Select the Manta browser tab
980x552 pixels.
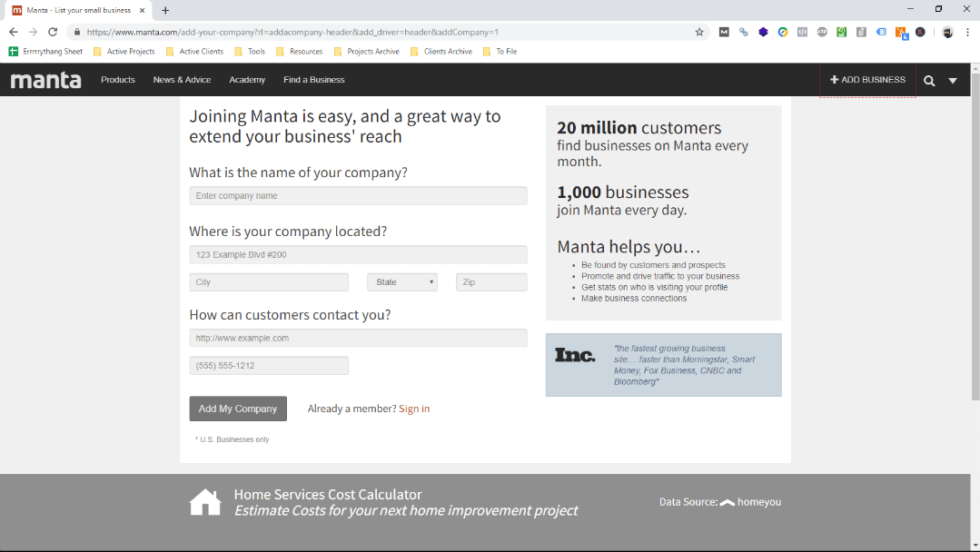pos(78,10)
